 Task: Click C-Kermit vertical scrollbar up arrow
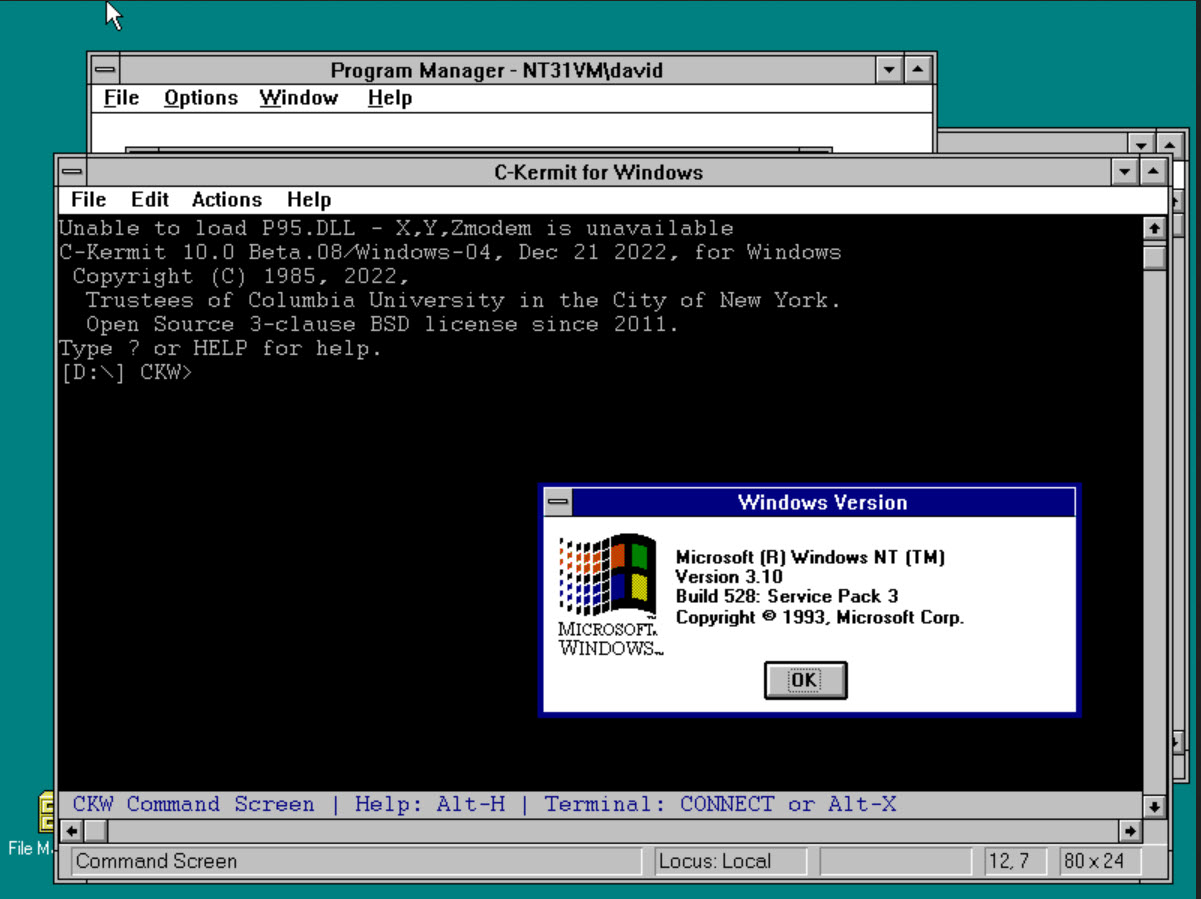(x=1154, y=228)
